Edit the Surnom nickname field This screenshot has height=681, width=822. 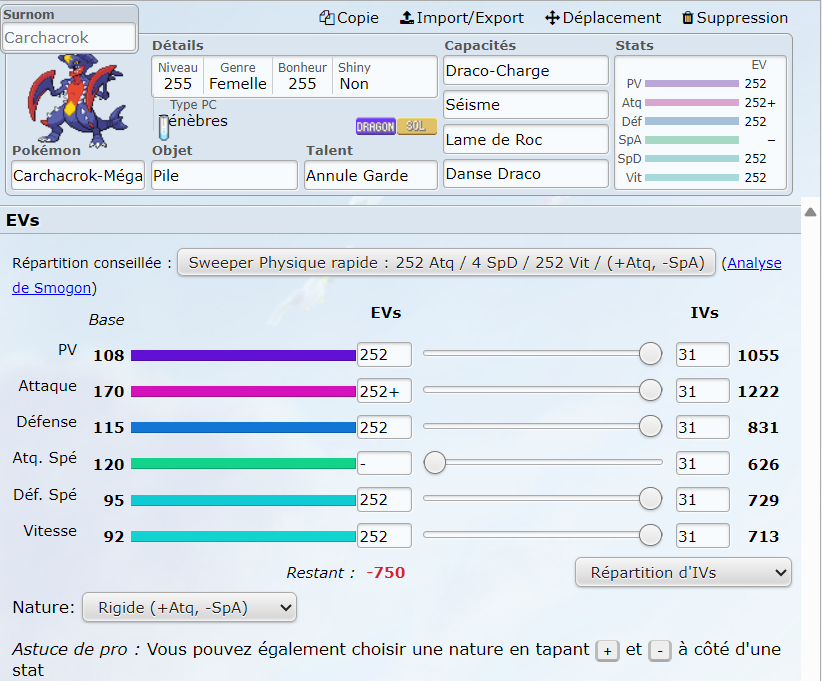69,38
